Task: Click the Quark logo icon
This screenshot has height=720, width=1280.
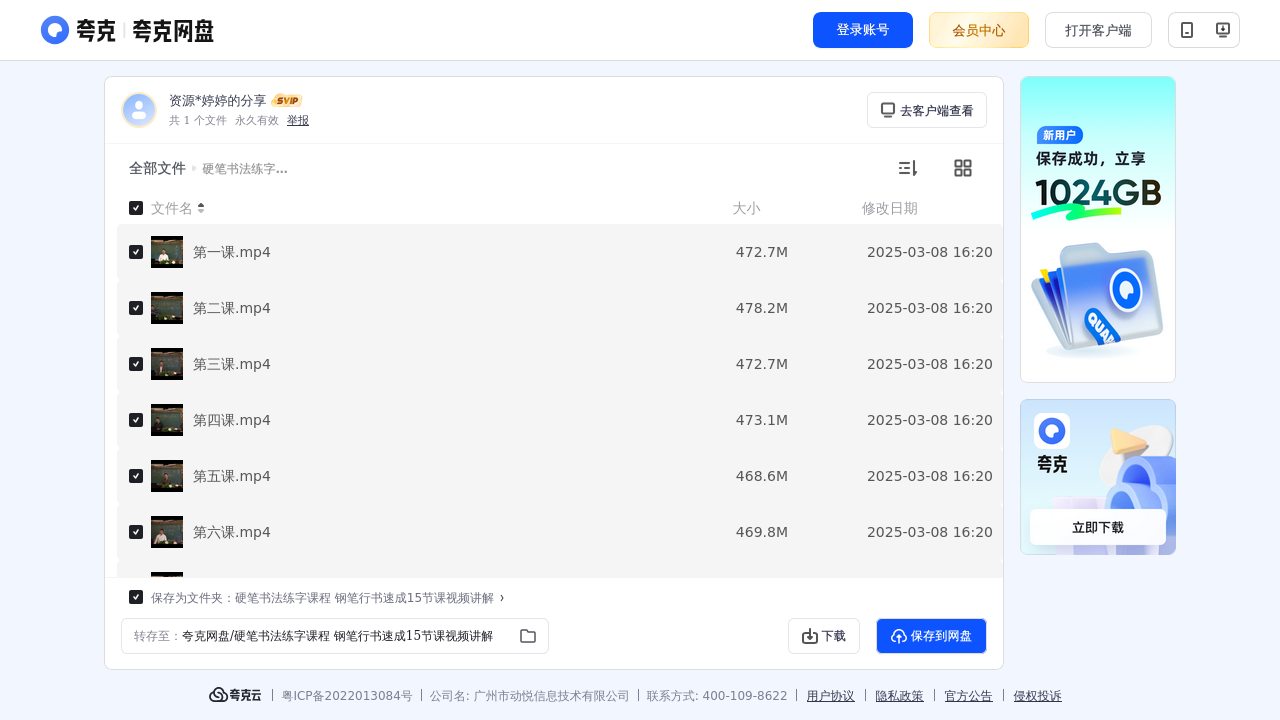Action: 55,30
